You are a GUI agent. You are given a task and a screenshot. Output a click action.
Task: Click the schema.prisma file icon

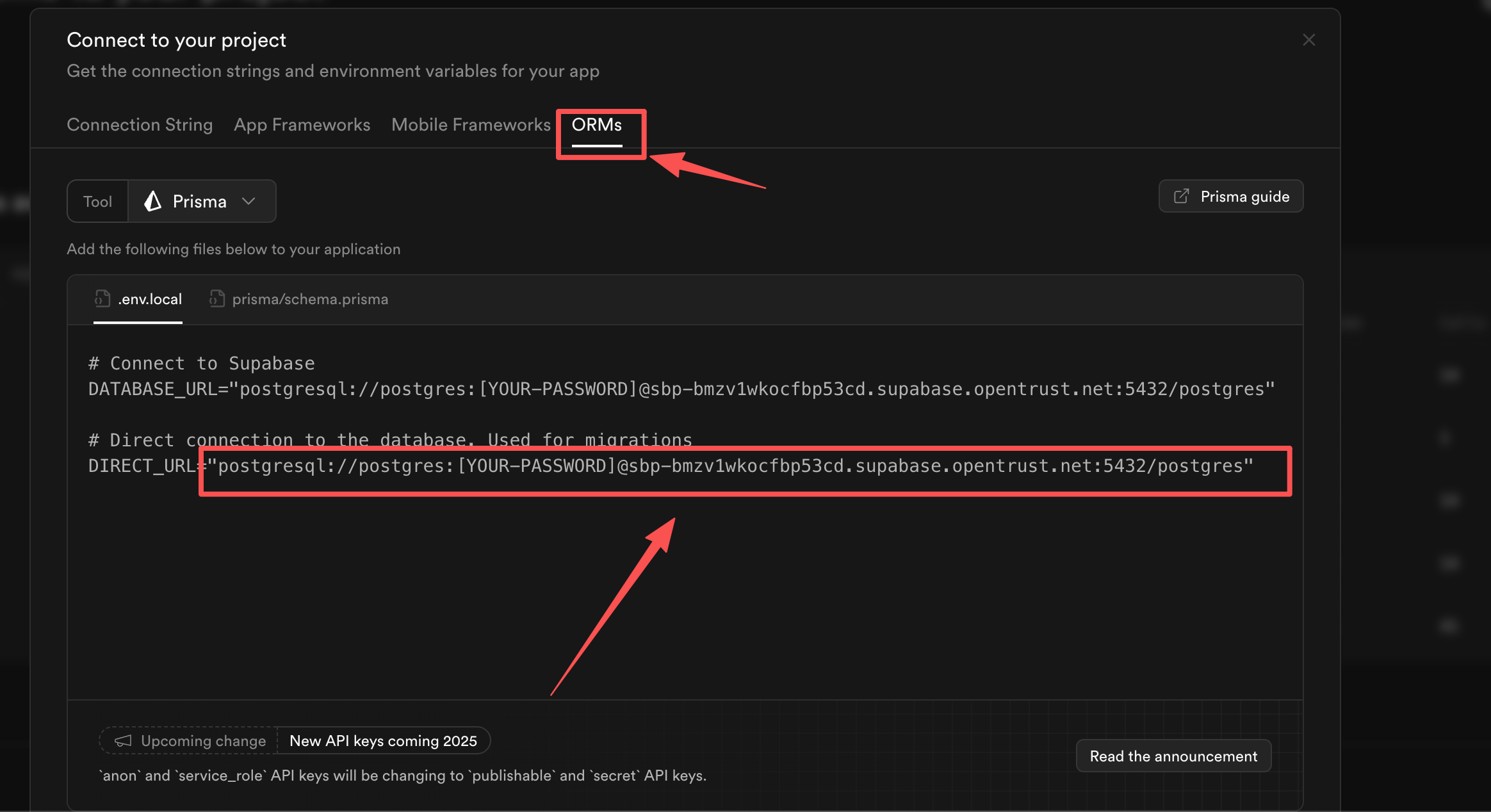pos(217,299)
